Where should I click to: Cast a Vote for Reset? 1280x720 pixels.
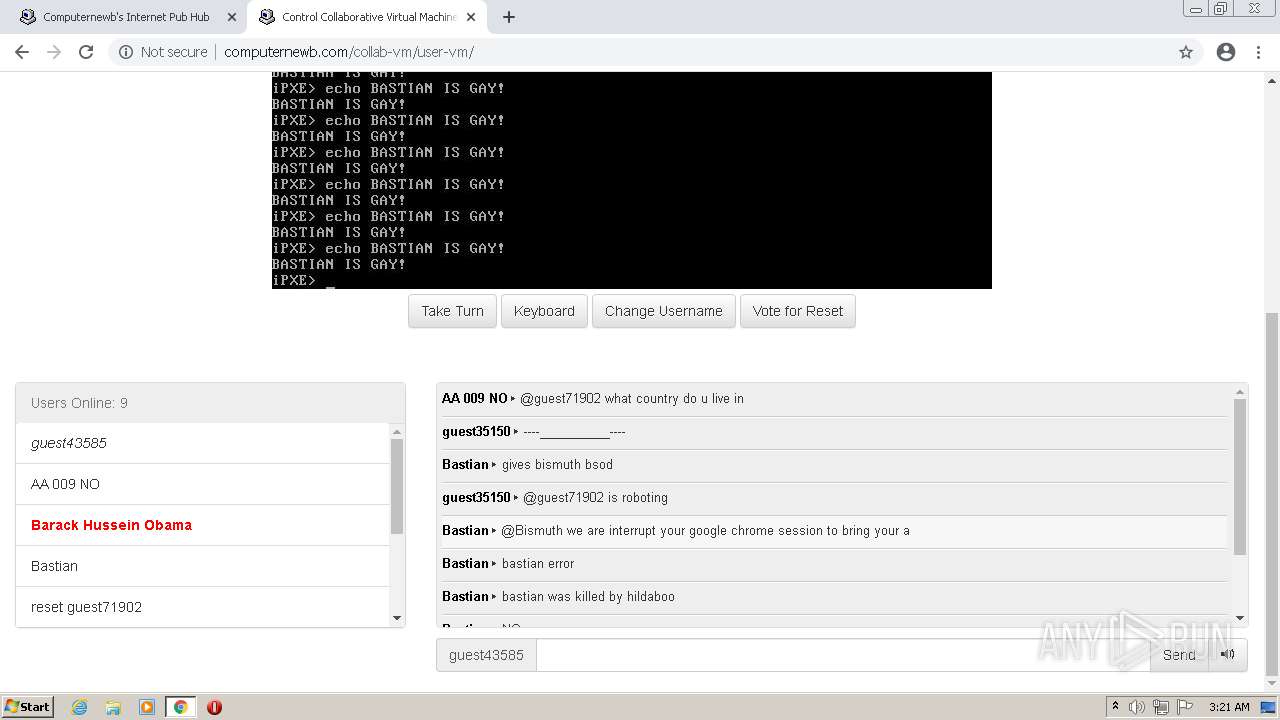798,311
